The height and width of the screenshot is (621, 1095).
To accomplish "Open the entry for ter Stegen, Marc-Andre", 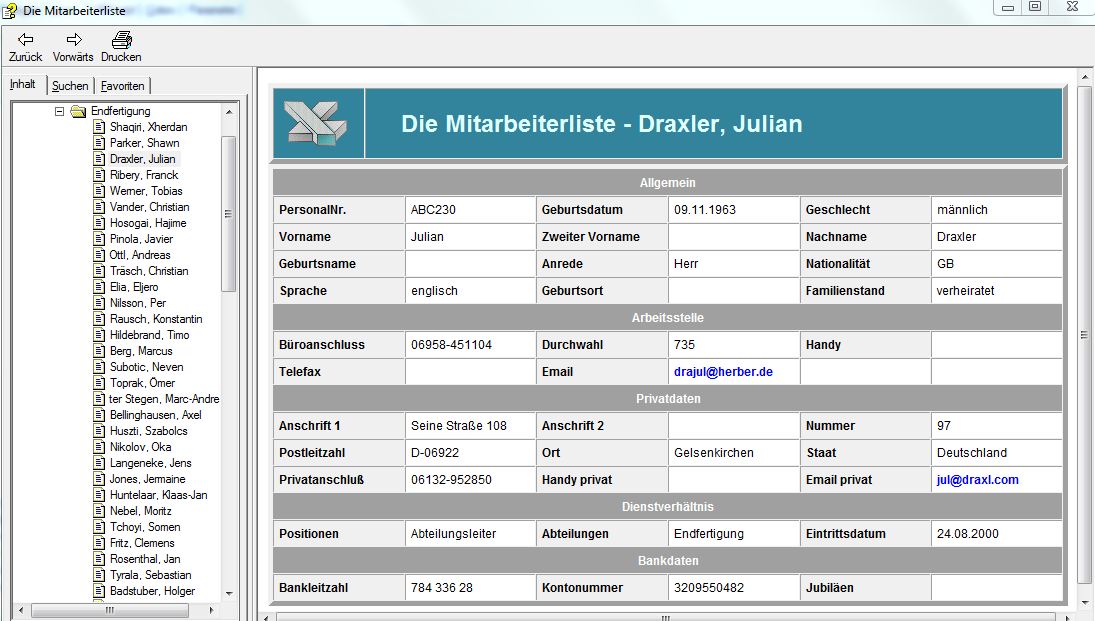I will 164,399.
